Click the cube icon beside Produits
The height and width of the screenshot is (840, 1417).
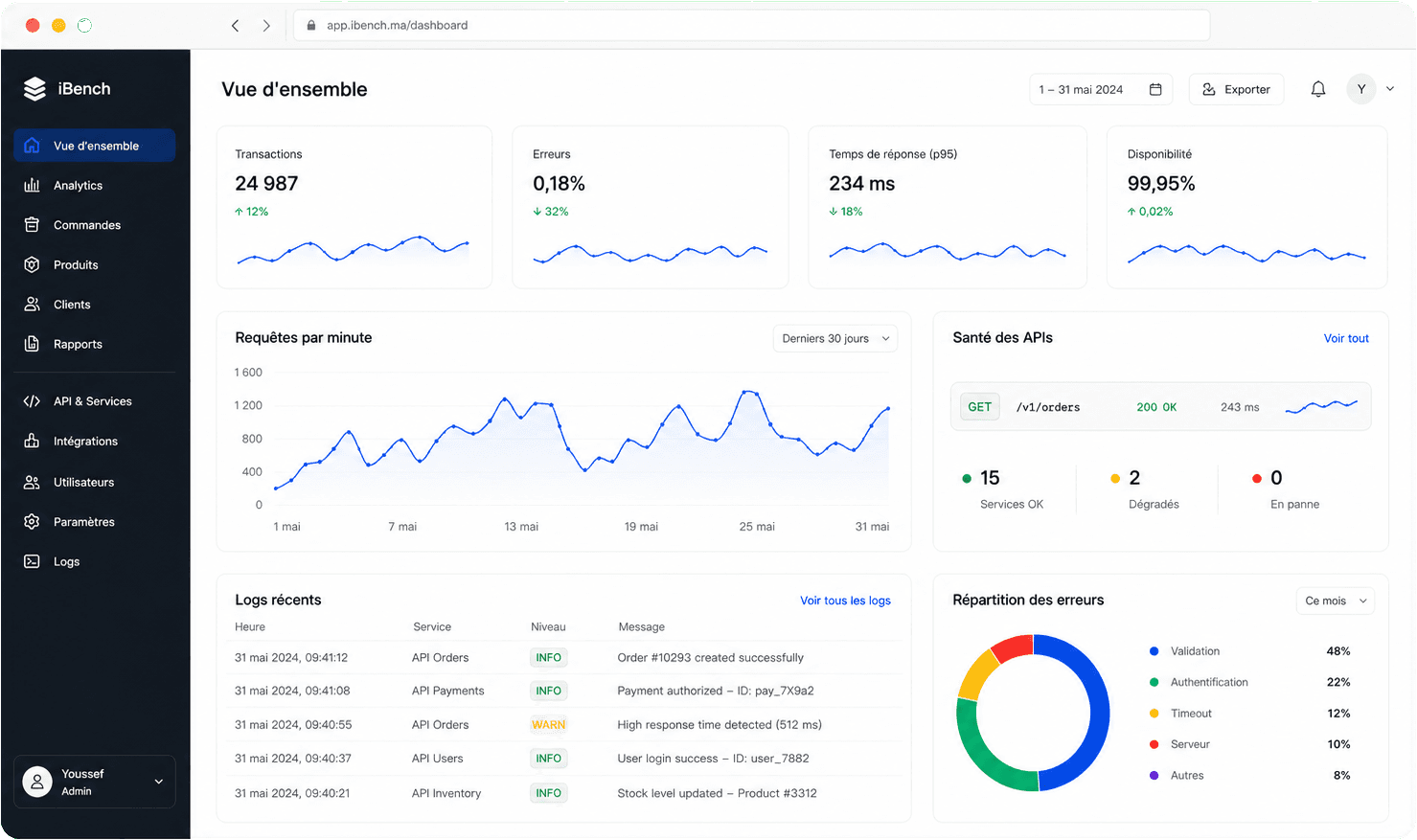coord(32,264)
